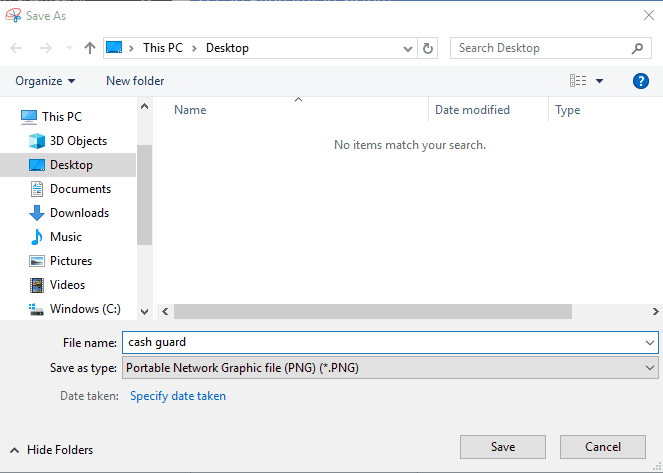This screenshot has width=663, height=473.
Task: Click the horizontal scrollbar right arrow
Action: 655,312
